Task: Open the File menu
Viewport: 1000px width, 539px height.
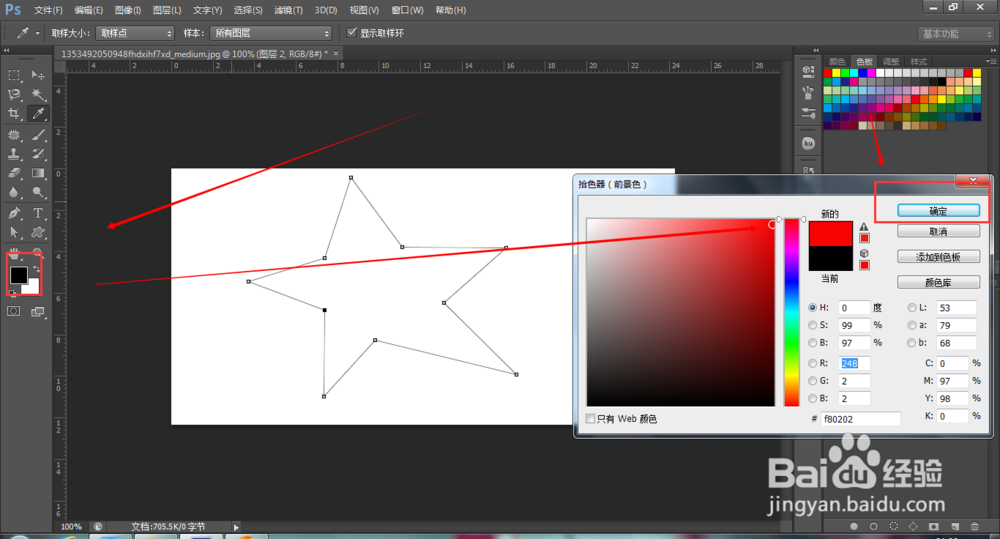Action: 48,10
